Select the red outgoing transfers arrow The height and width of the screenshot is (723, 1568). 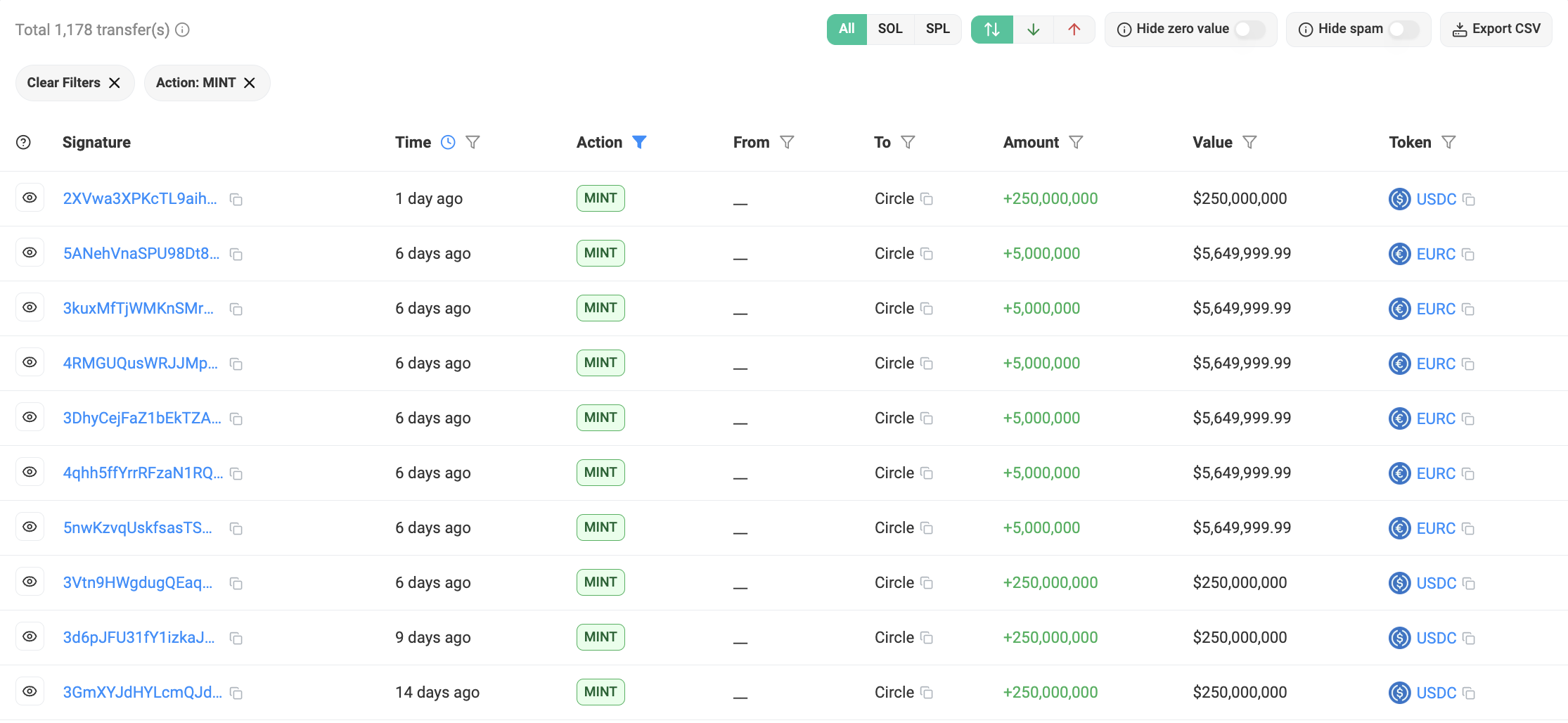[x=1074, y=30]
